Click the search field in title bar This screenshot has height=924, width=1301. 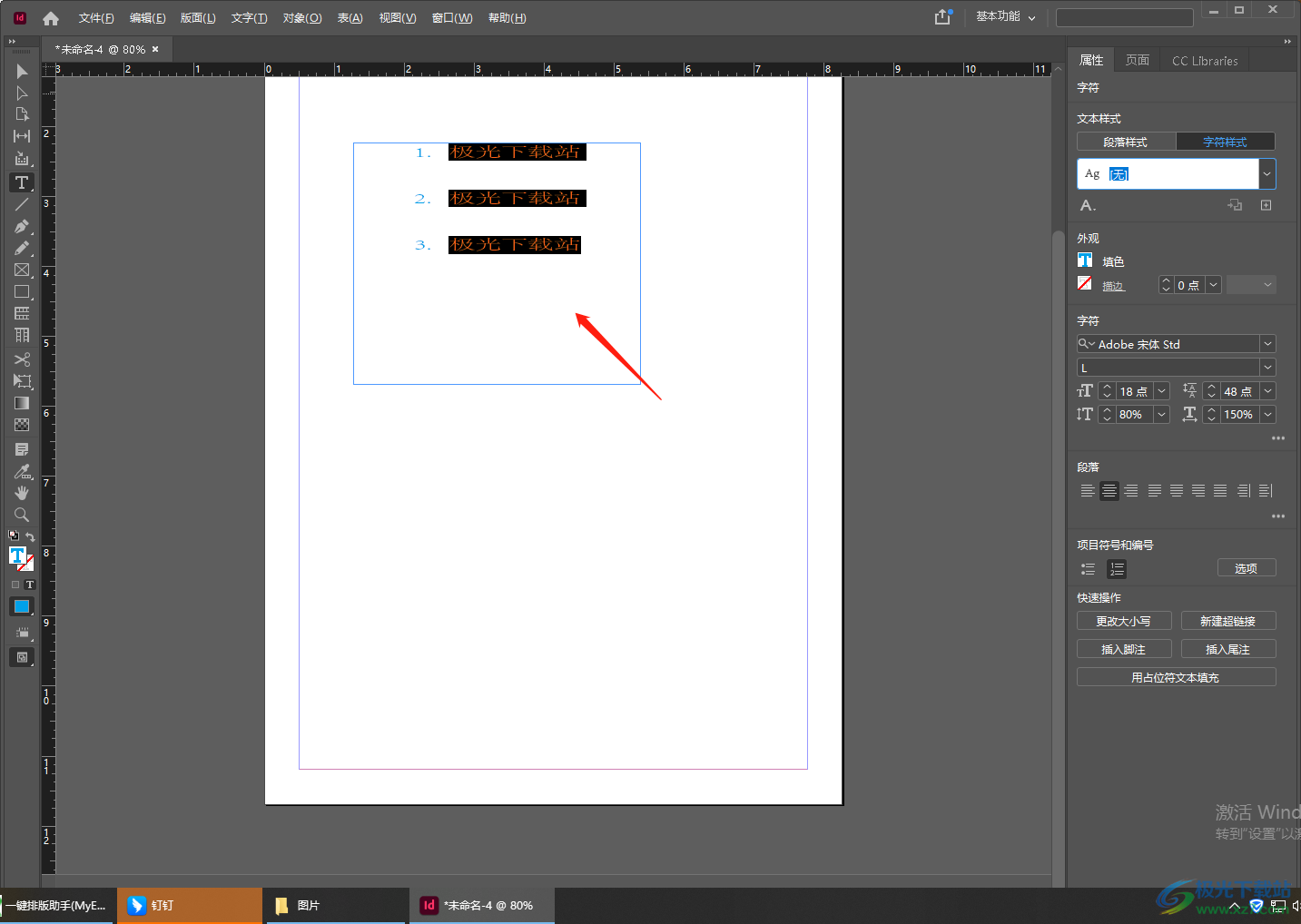click(x=1125, y=17)
